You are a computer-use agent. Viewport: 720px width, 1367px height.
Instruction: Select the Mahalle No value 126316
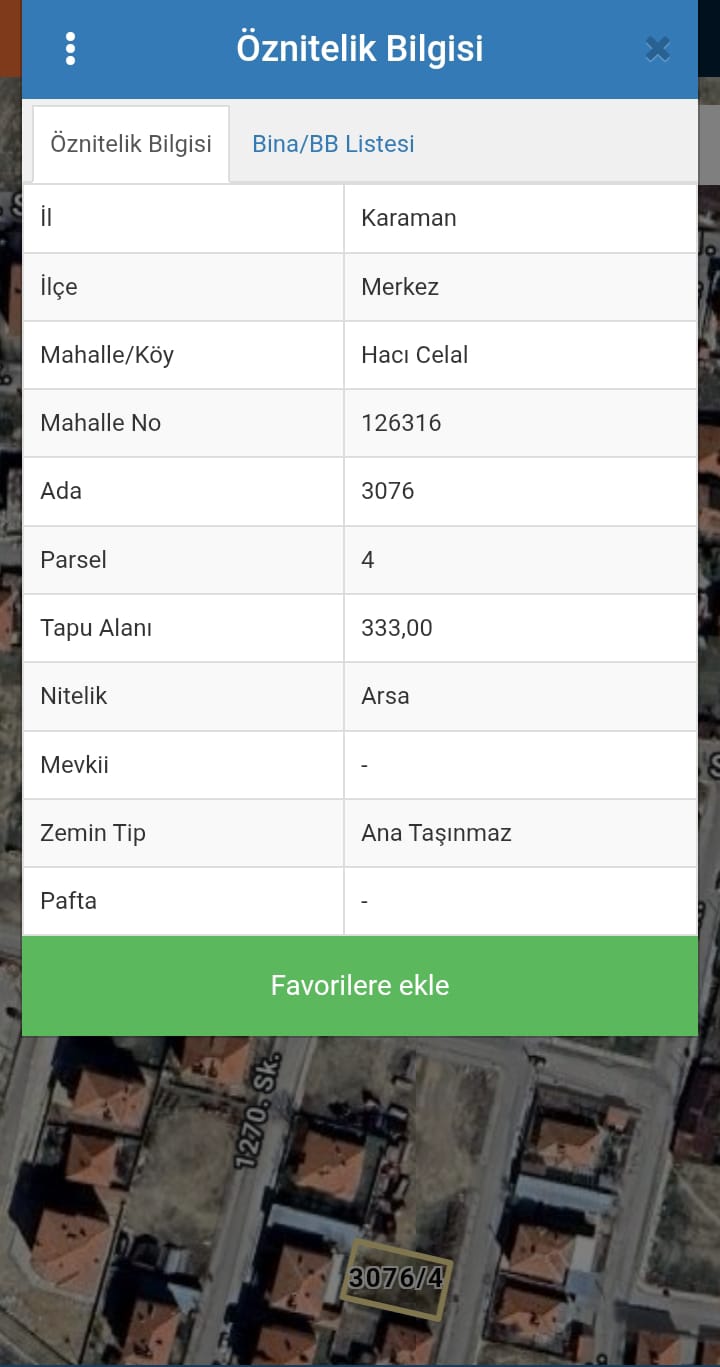[401, 423]
